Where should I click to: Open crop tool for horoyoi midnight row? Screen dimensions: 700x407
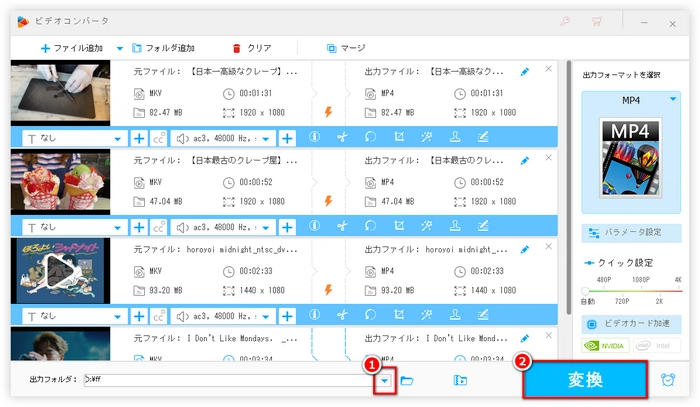click(399, 315)
